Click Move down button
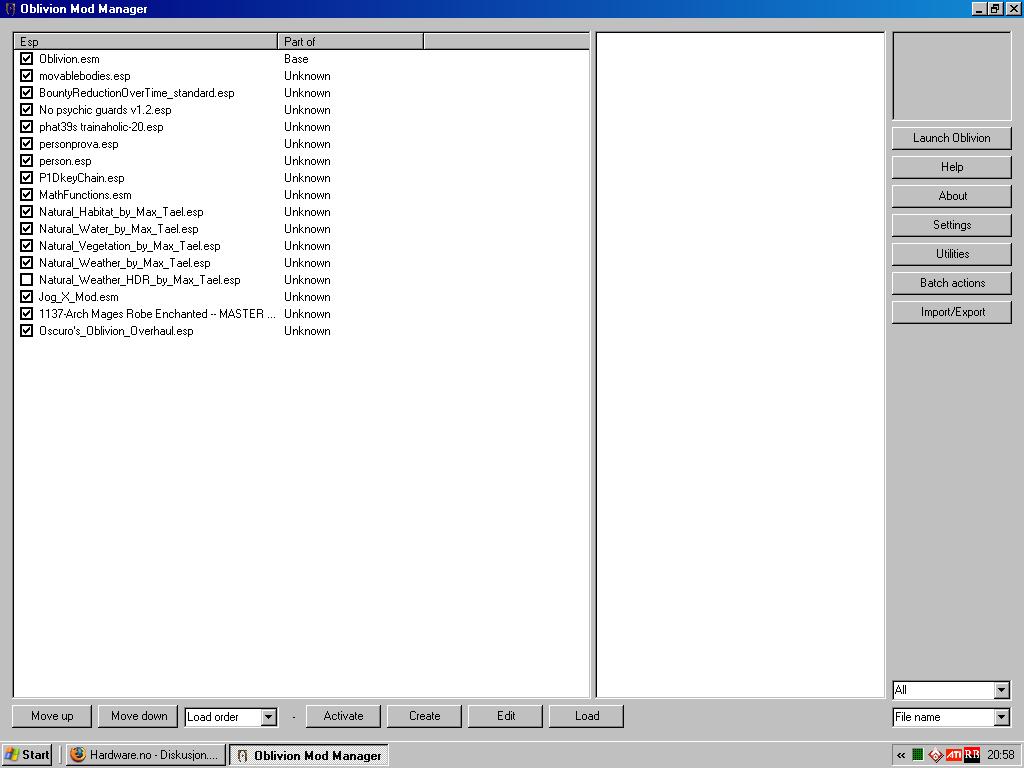Viewport: 1024px width, 768px height. [x=138, y=716]
